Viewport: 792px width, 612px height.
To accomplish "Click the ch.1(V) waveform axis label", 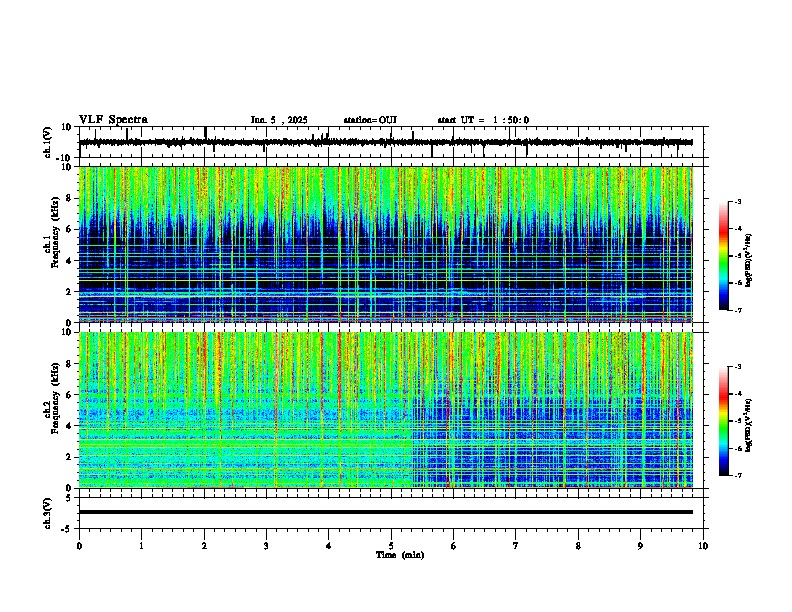I will click(48, 142).
